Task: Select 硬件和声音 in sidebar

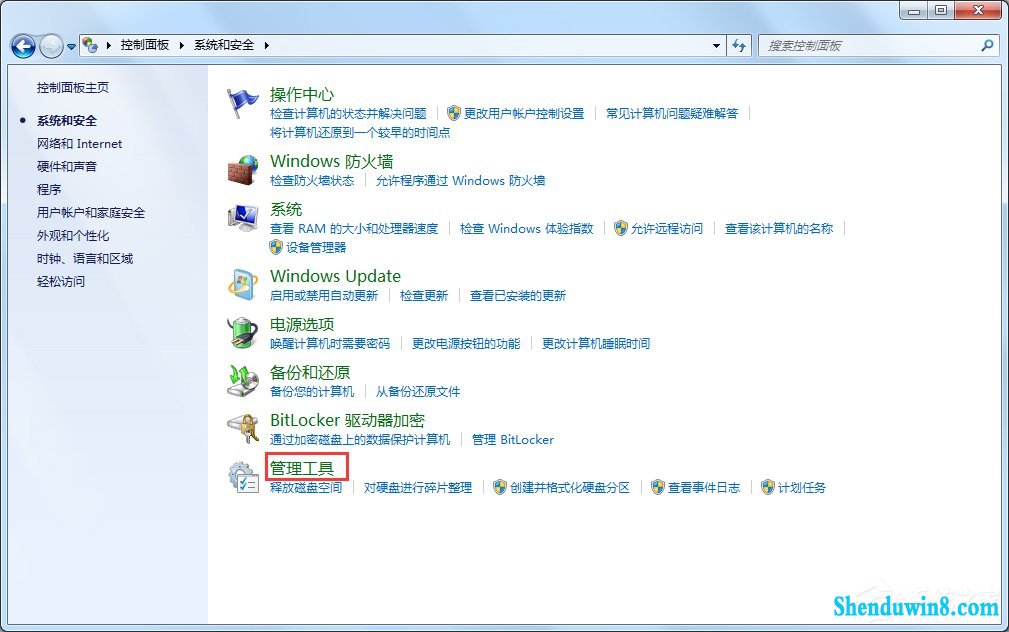Action: pos(67,167)
